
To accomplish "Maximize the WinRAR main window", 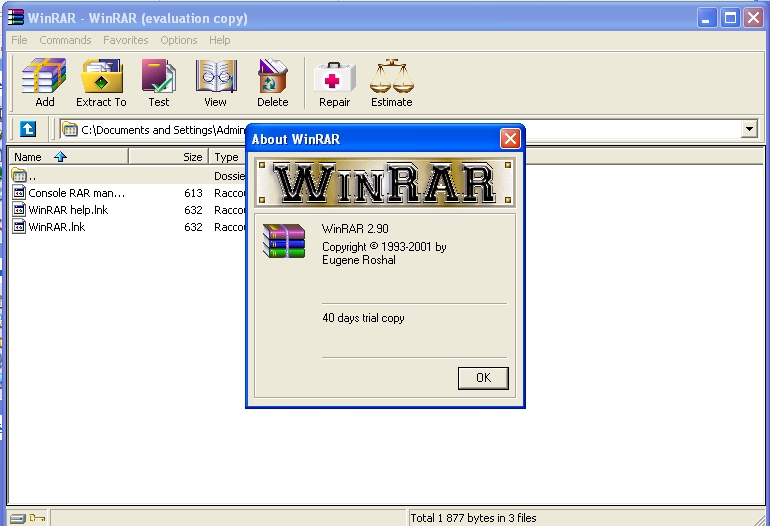I will coord(730,18).
